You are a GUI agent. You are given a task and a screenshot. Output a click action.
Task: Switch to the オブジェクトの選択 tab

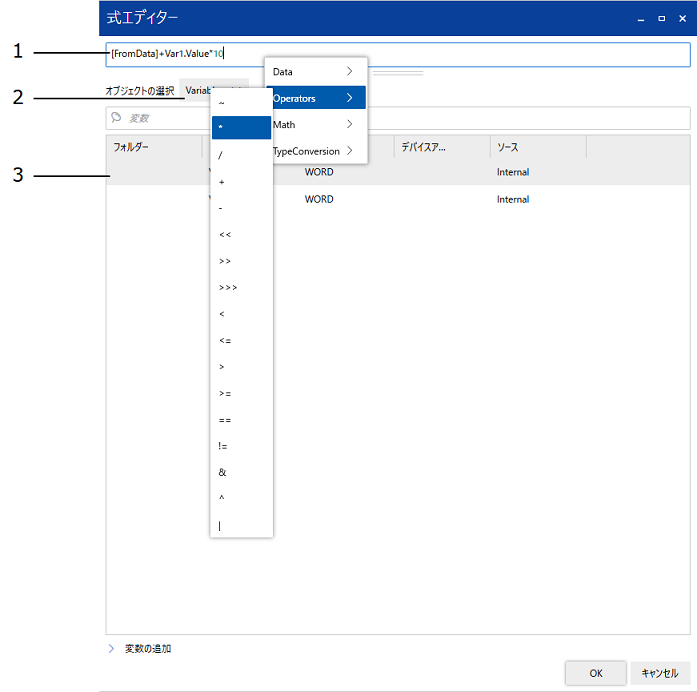coord(140,91)
